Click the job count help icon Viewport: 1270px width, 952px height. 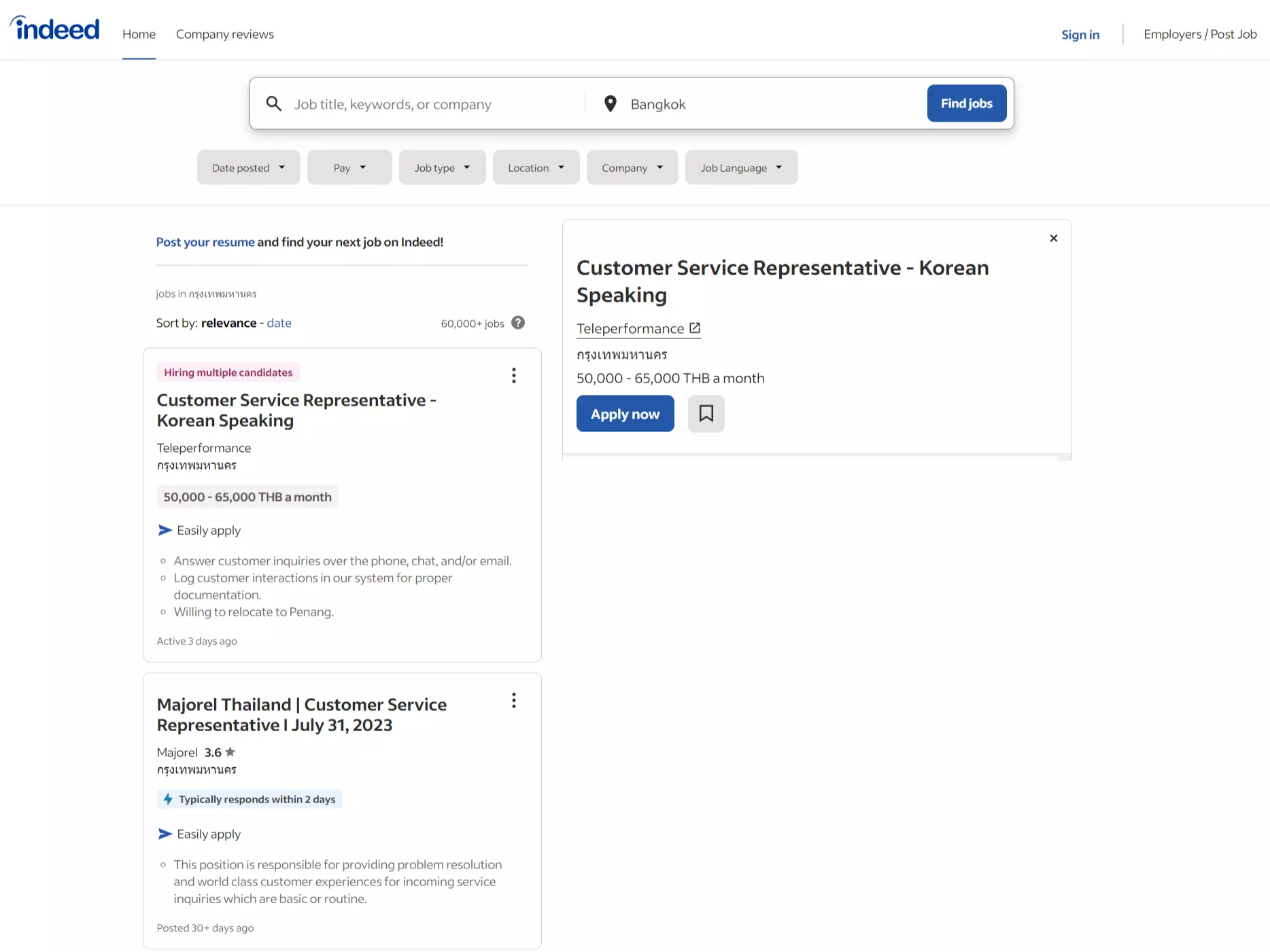[518, 323]
